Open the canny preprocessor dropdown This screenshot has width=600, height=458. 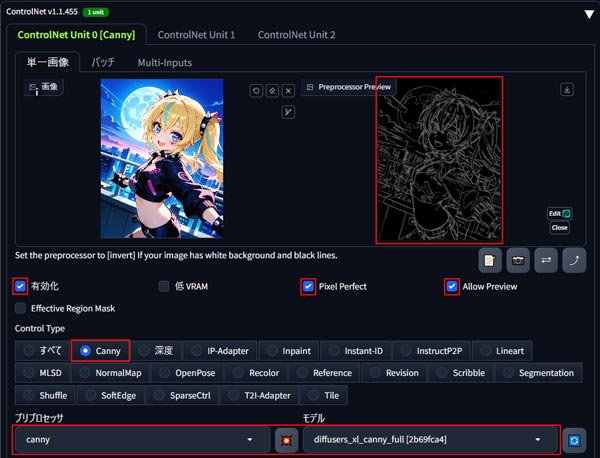(x=142, y=440)
